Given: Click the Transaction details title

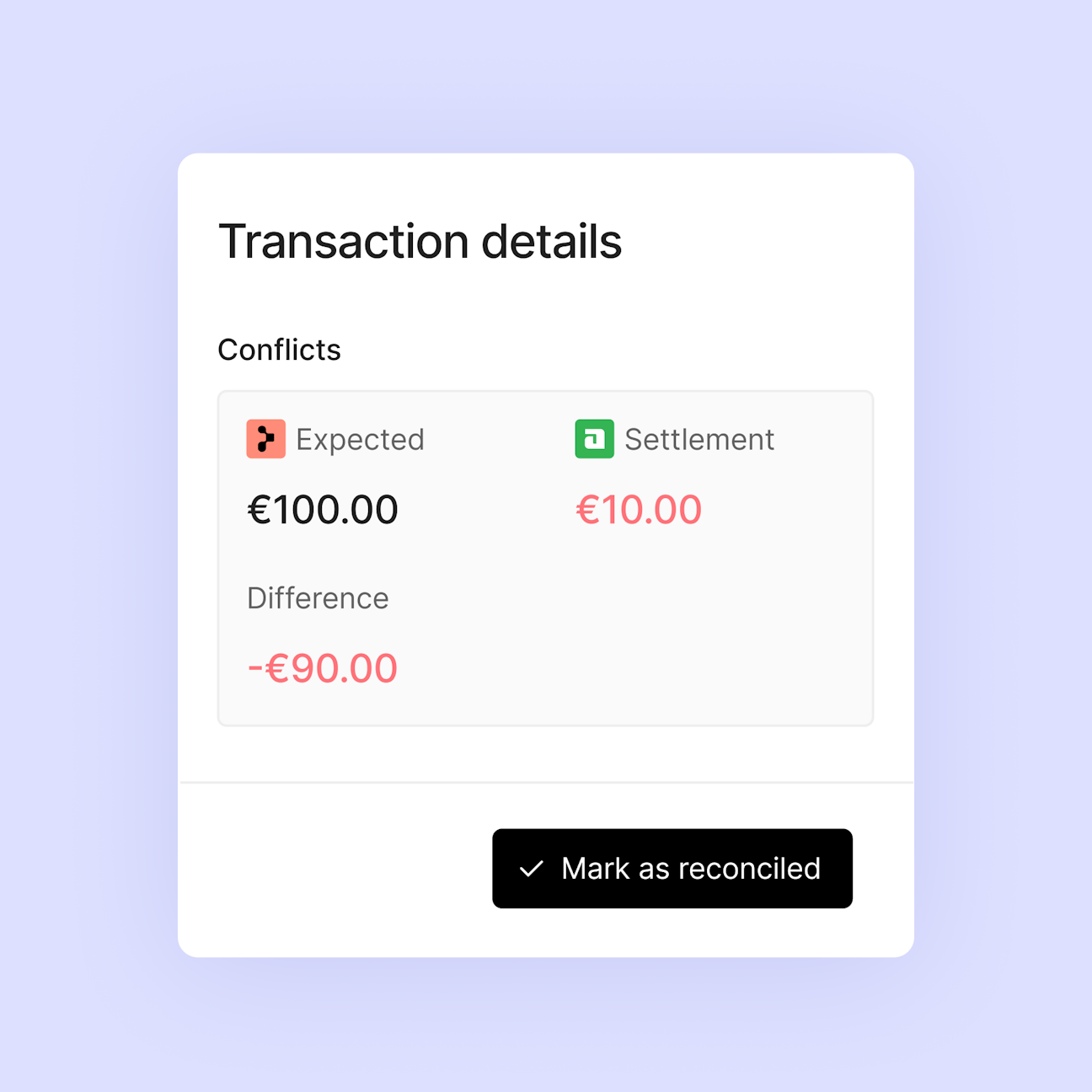Looking at the screenshot, I should click(x=420, y=242).
